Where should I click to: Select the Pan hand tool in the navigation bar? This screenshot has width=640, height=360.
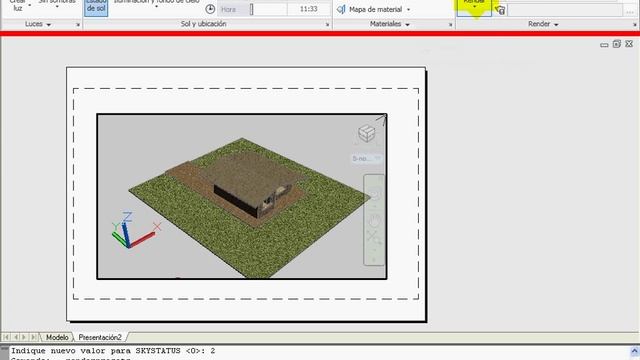point(374,221)
